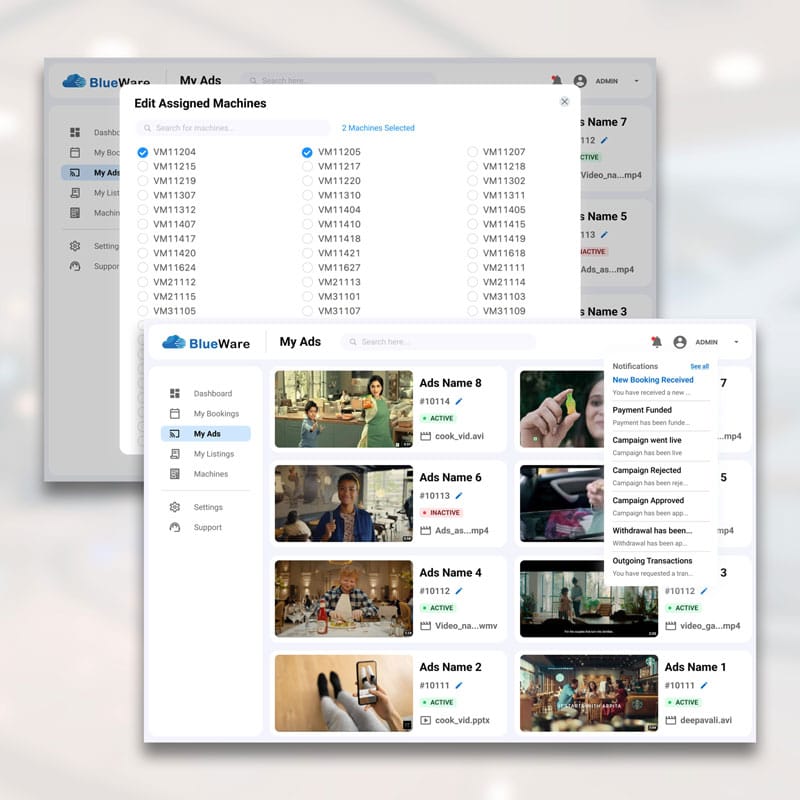
Task: Uncheck the VM11205 machine checkbox
Action: [308, 152]
